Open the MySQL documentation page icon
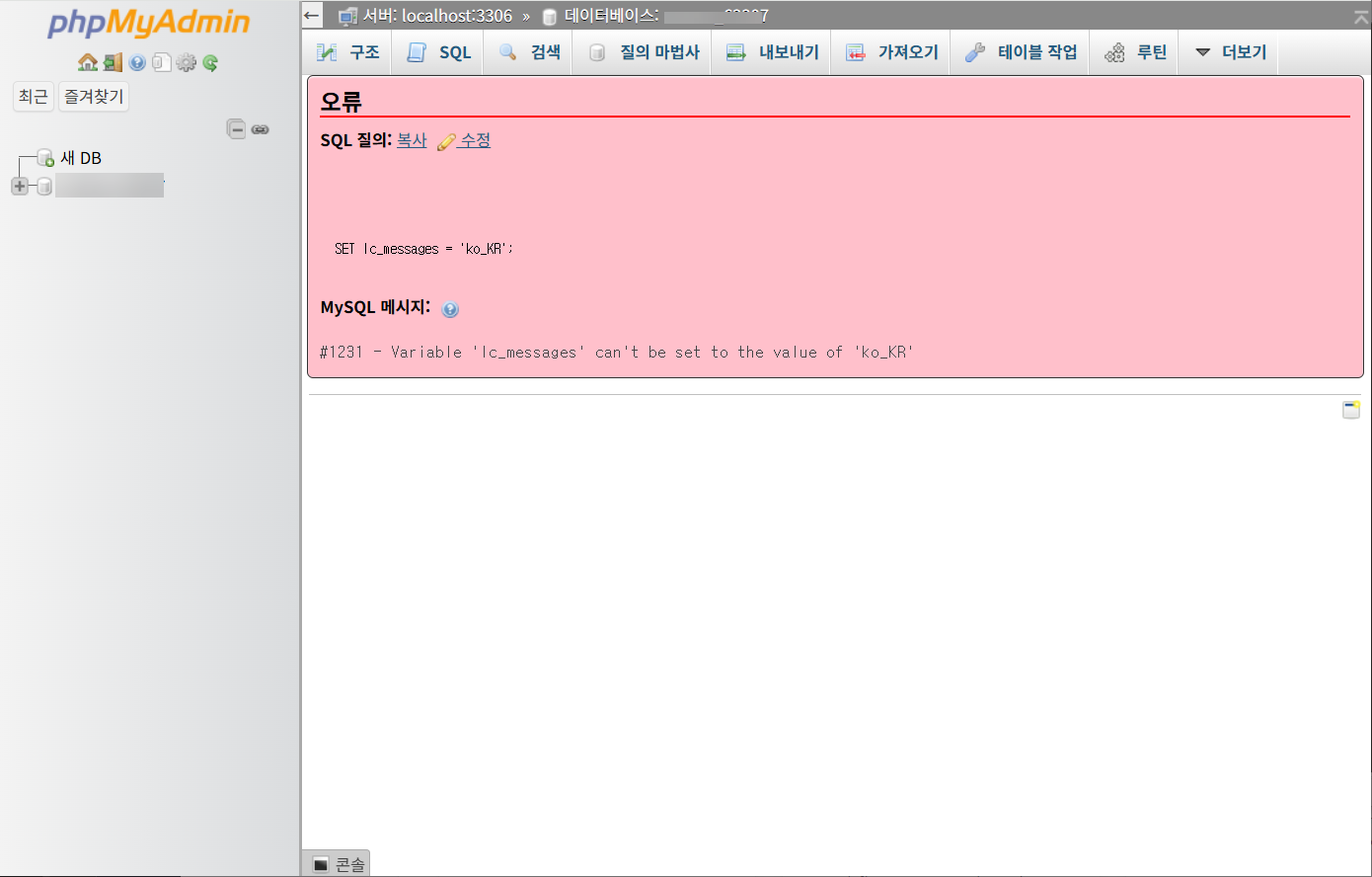Viewport: 1372px width, 877px height. (x=162, y=62)
